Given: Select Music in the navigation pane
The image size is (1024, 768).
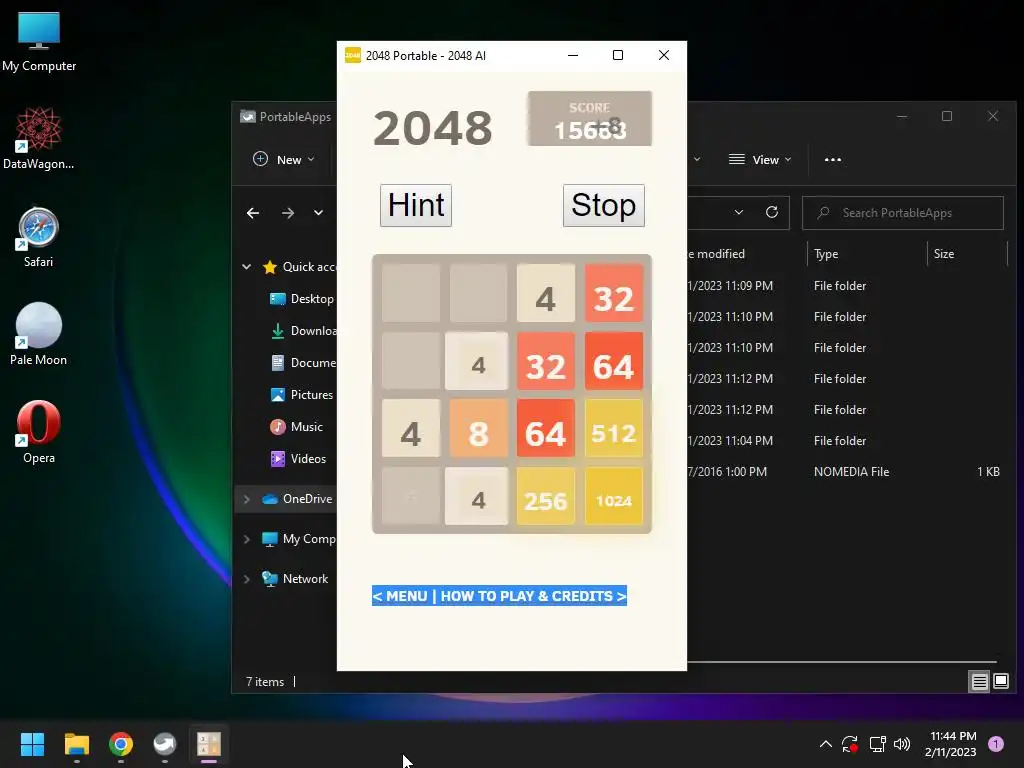Looking at the screenshot, I should (296, 426).
